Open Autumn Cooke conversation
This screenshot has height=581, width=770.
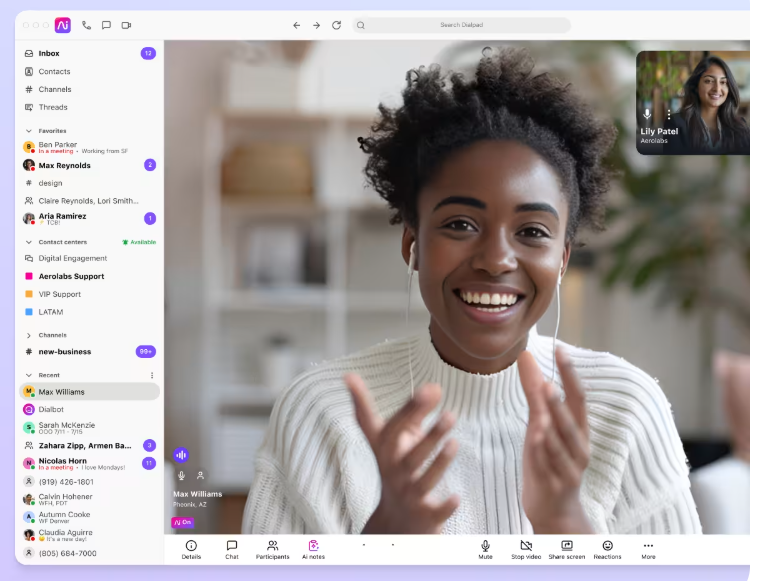[x=90, y=517]
